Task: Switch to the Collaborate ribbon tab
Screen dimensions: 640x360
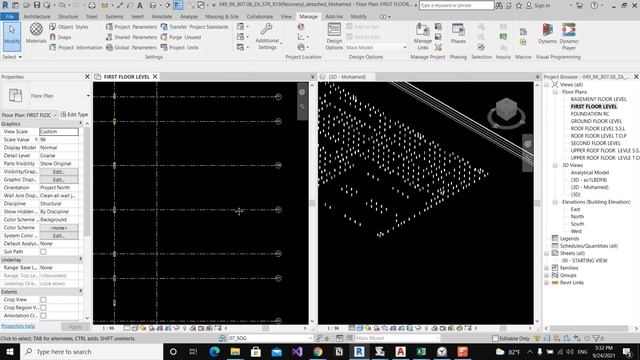Action: tap(260, 16)
